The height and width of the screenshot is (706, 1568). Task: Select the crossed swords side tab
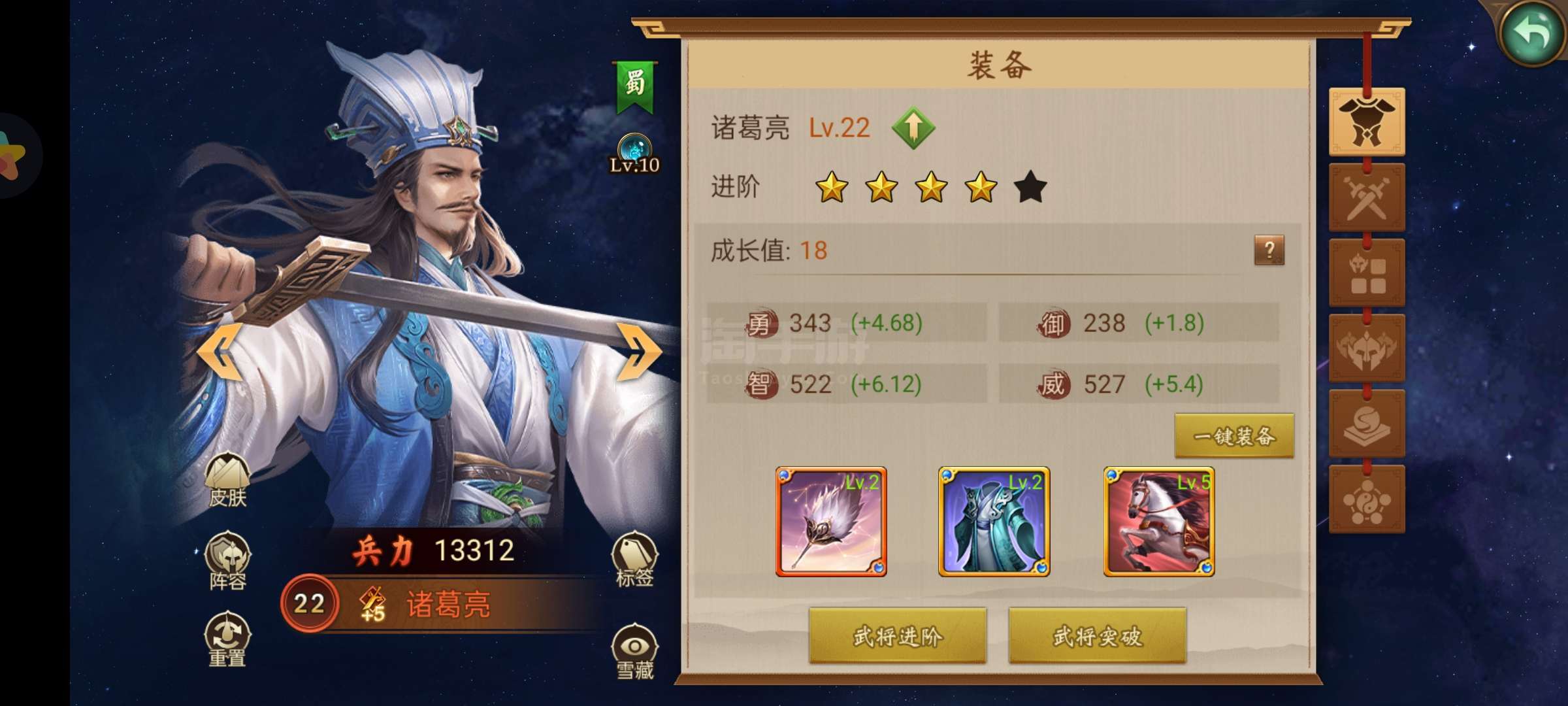point(1367,197)
